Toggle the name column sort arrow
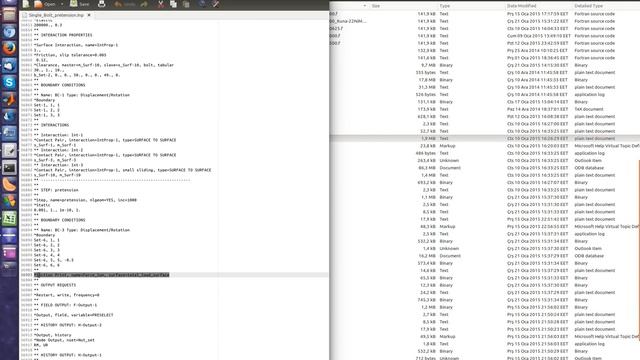 coord(364,6)
